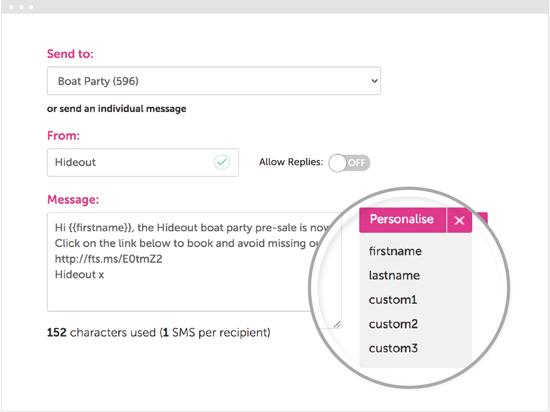Click the characters used counter text

click(x=159, y=332)
